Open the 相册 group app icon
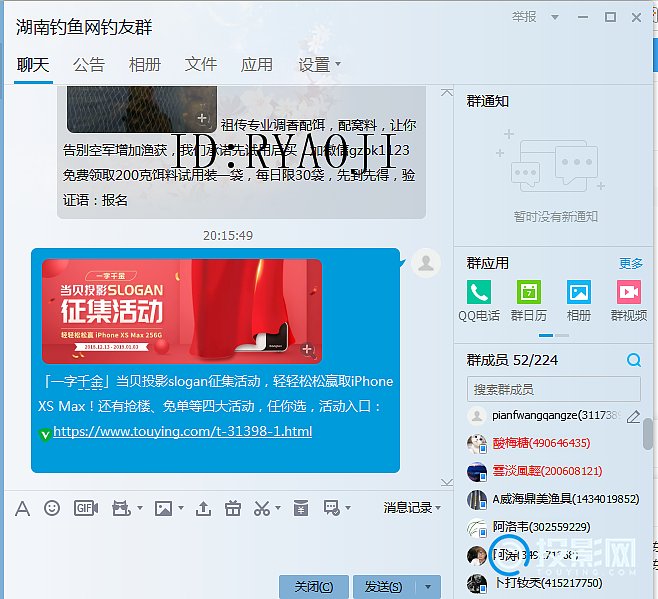The width and height of the screenshot is (658, 599). 579,292
